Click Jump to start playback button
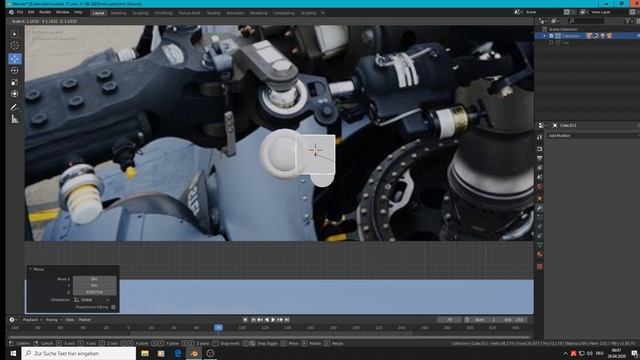Image resolution: width=640 pixels, height=360 pixels. (x=253, y=320)
